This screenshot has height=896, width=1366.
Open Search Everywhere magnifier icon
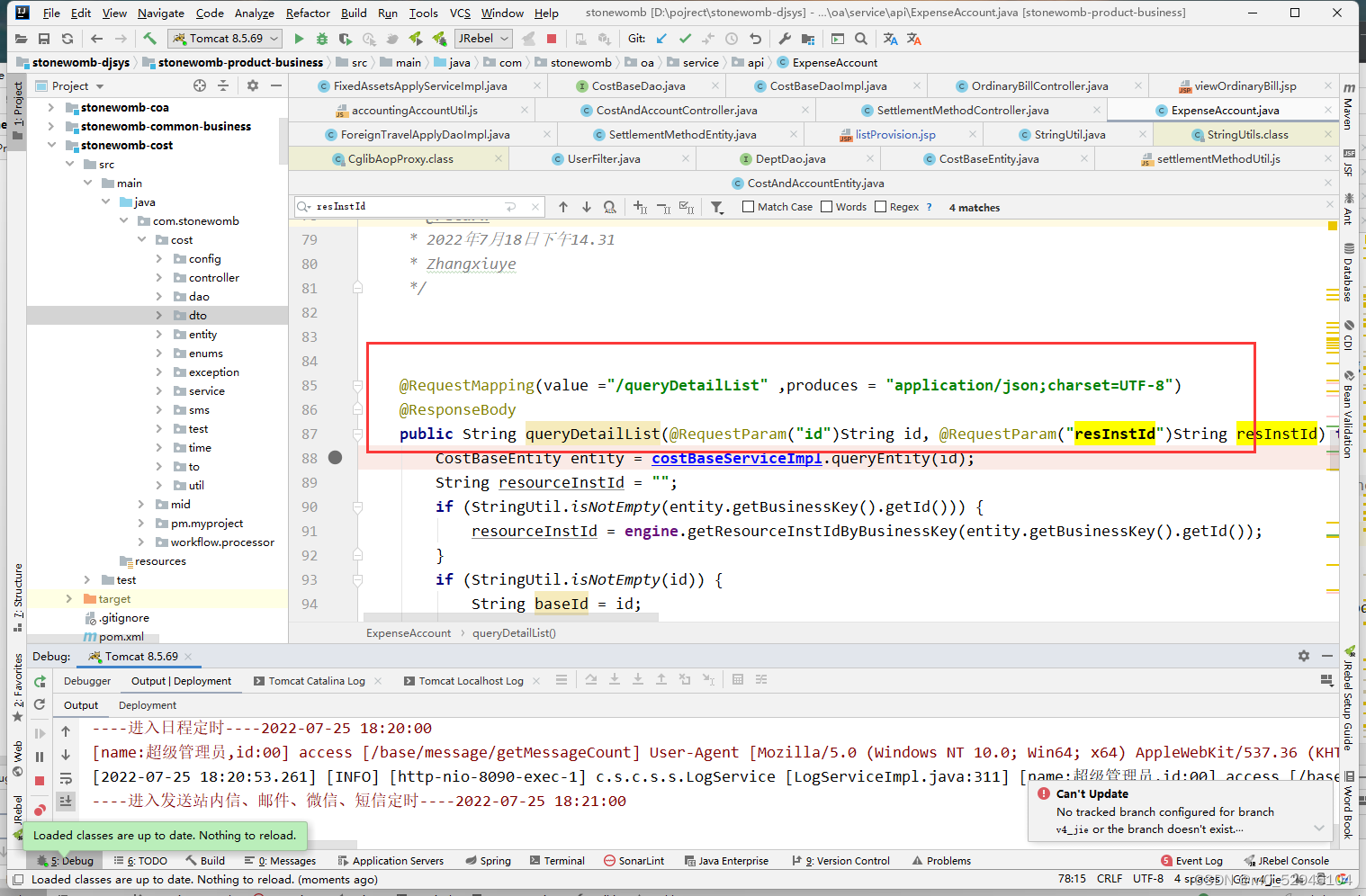[861, 39]
